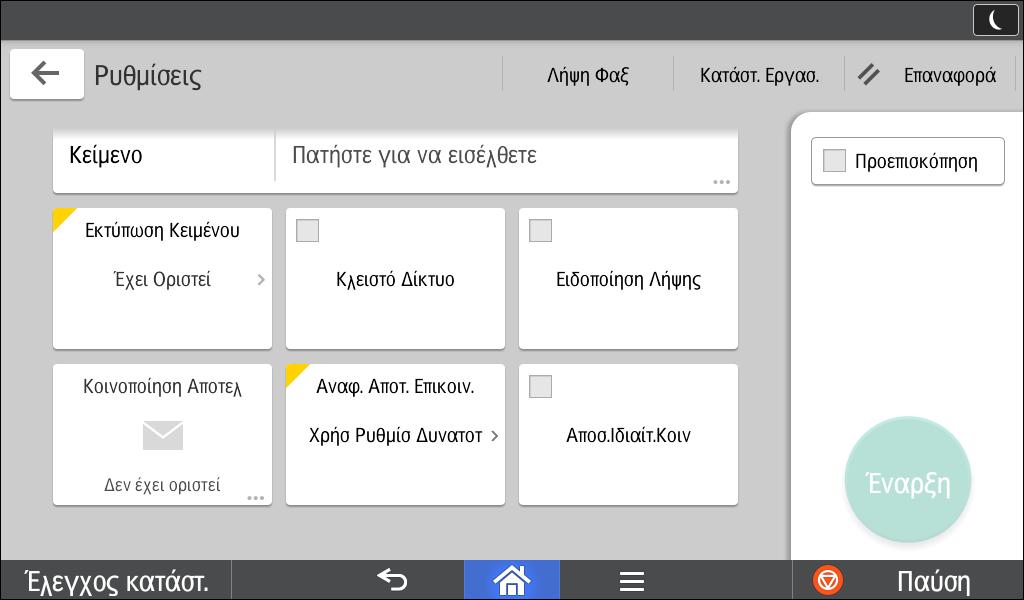Click the envelope icon in Κοινοποίηση Αποτελ
This screenshot has height=600, width=1024.
click(x=163, y=435)
